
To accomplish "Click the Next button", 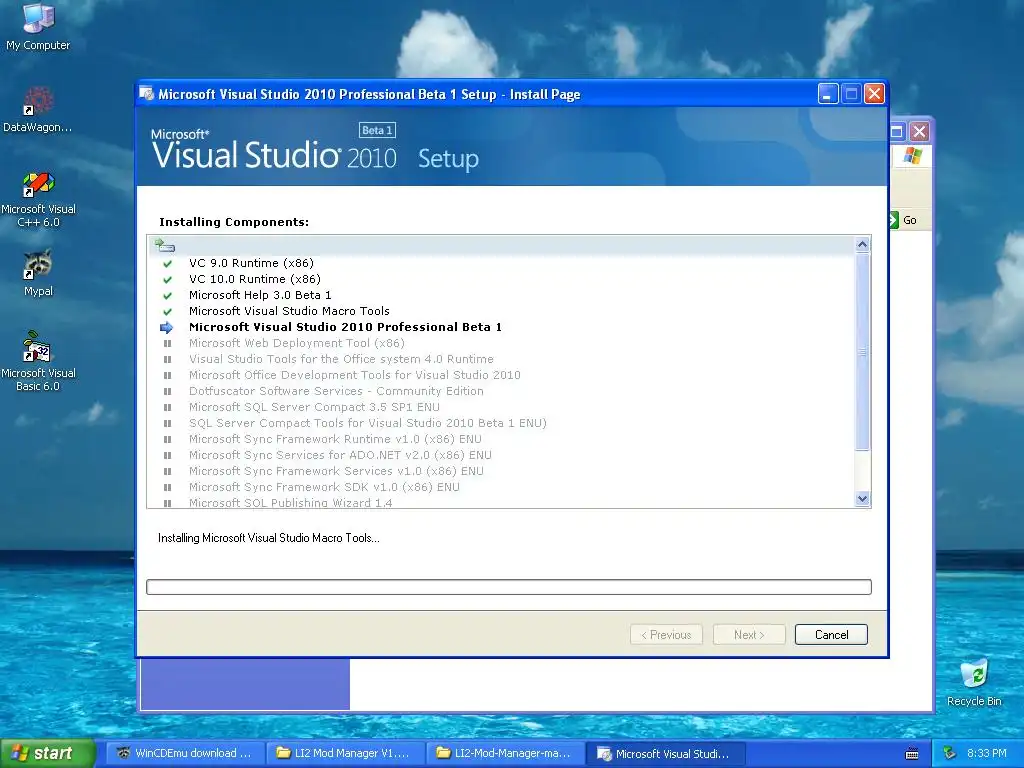I will [749, 635].
